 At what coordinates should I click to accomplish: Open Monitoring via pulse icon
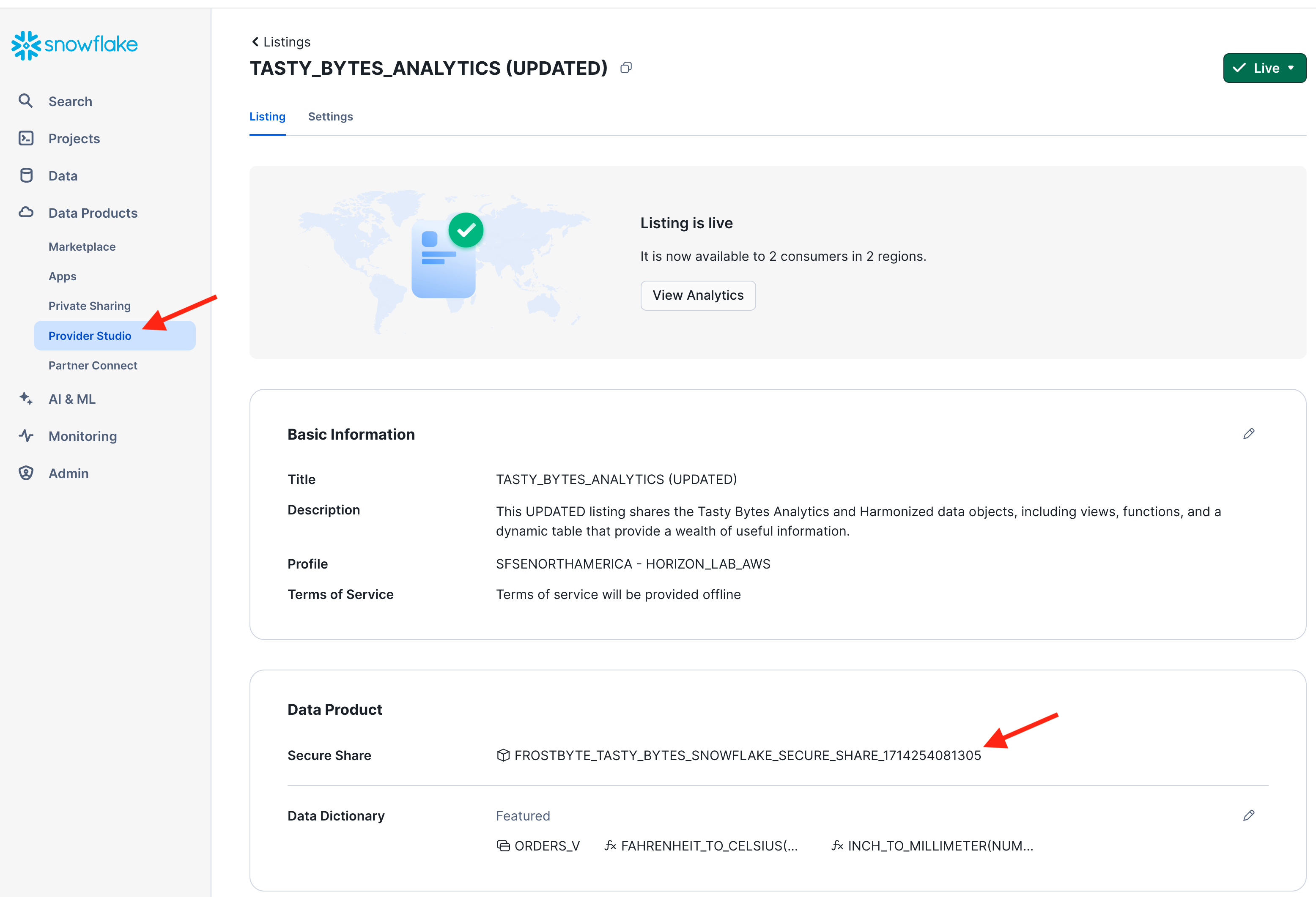pyautogui.click(x=26, y=436)
